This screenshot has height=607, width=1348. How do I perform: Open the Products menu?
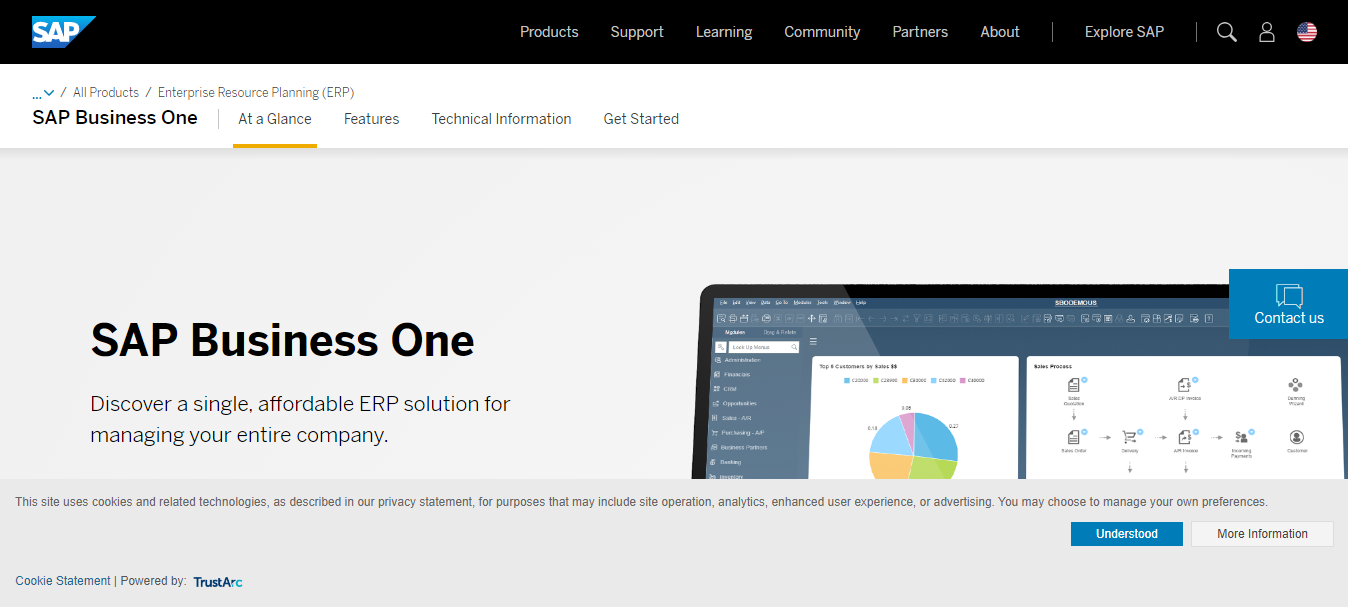[x=549, y=32]
